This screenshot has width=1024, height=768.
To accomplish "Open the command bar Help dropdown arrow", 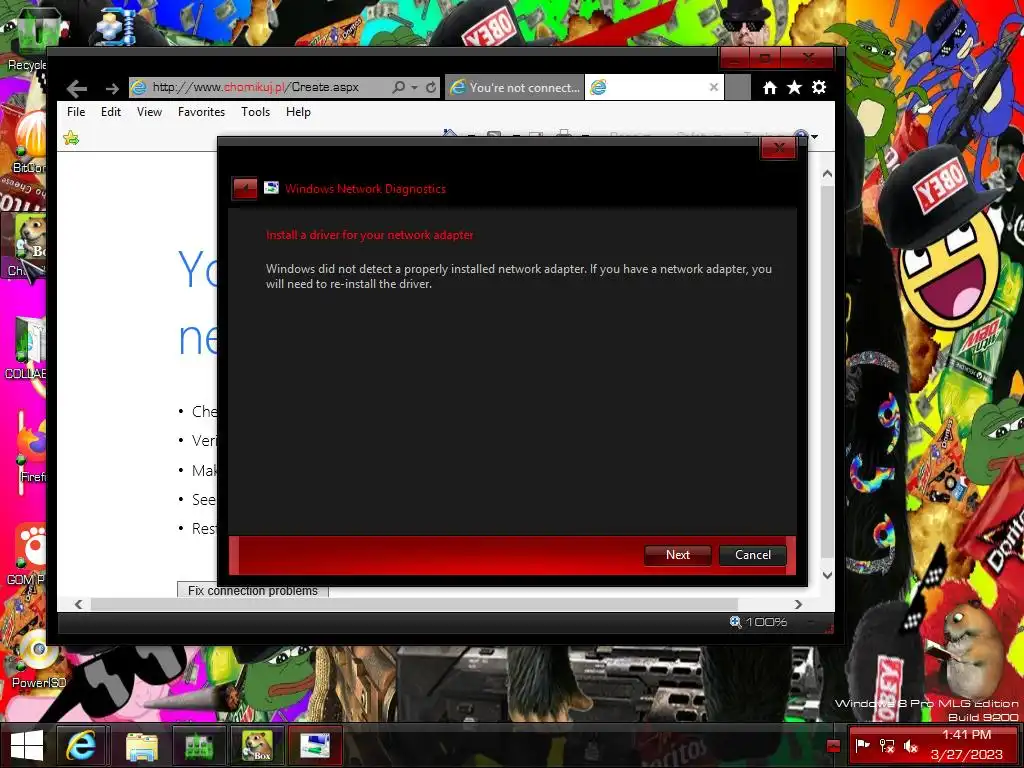I will click(814, 137).
